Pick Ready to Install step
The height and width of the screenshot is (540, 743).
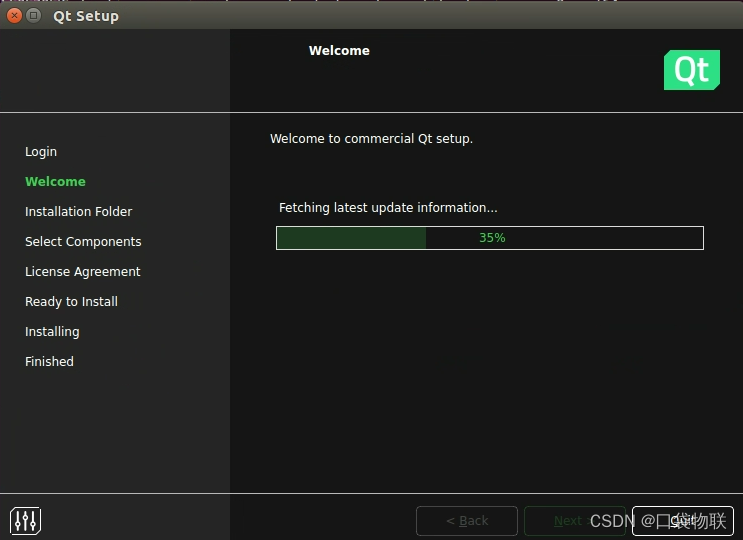pos(71,302)
